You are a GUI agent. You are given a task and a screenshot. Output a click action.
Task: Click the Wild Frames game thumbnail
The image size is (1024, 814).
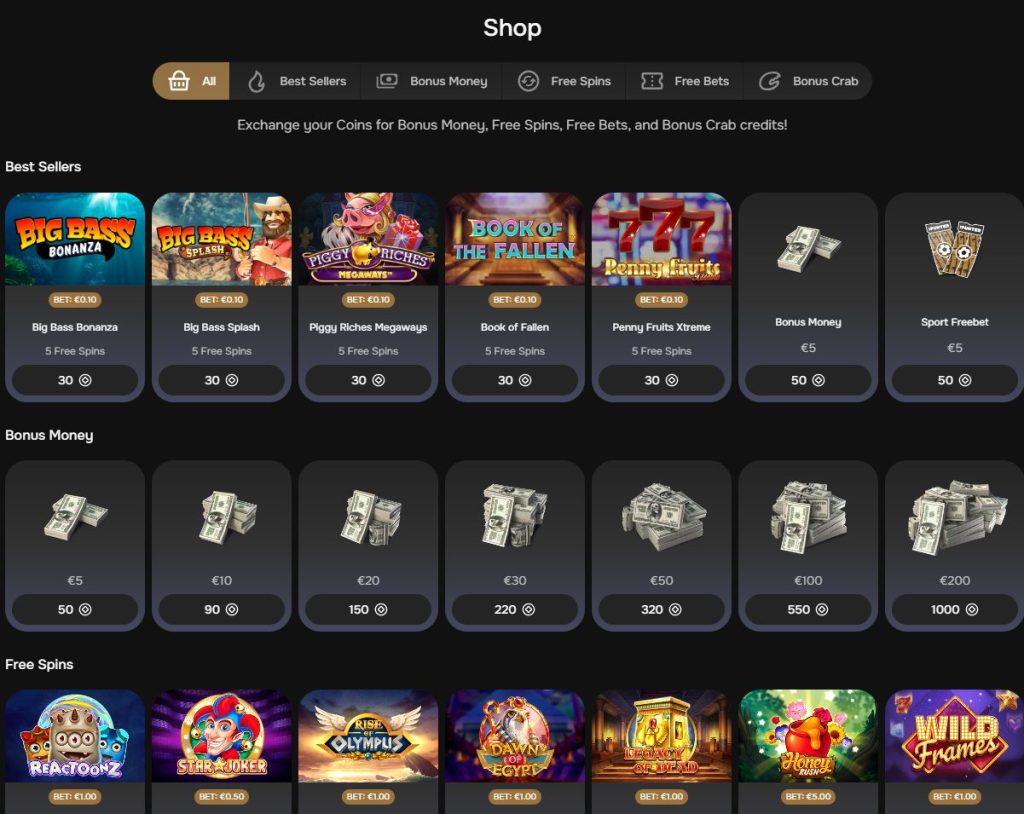click(x=954, y=736)
